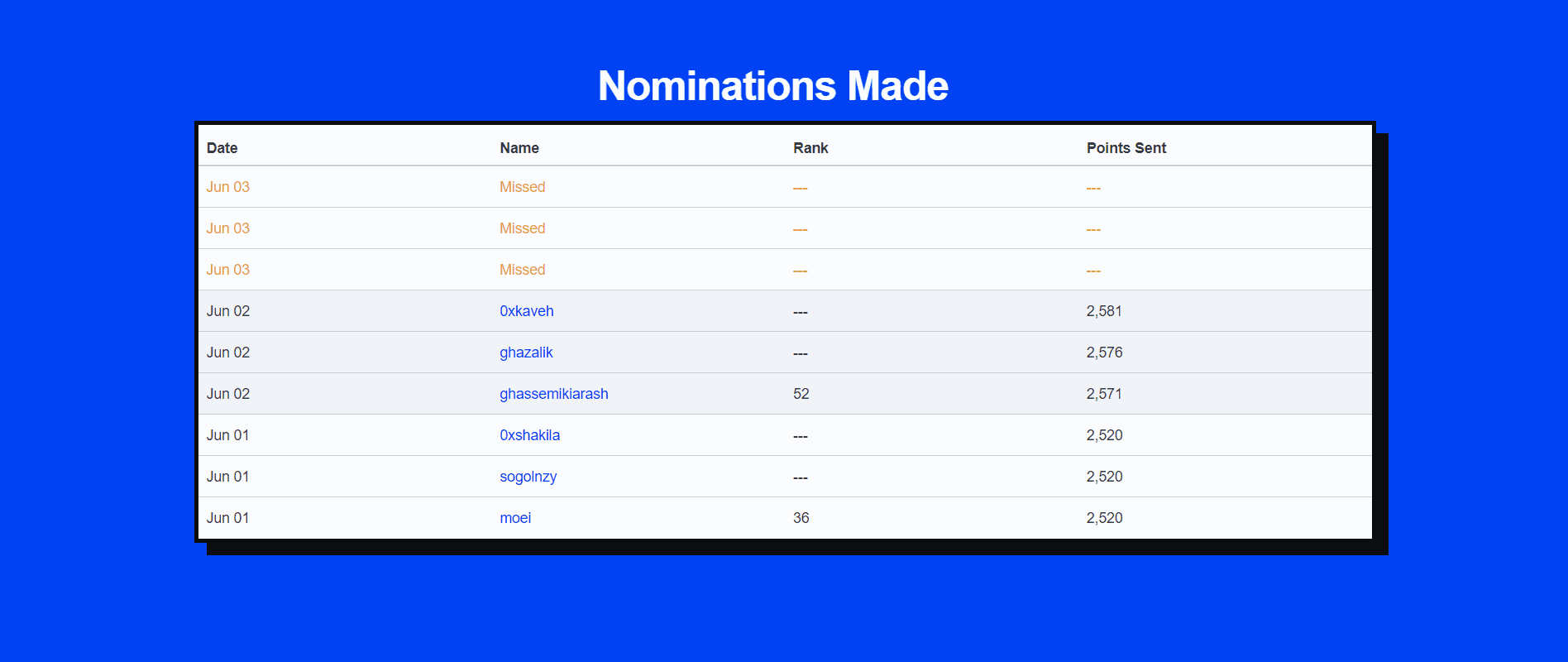This screenshot has width=1568, height=662.
Task: Open ghassemikiarash nominee link
Action: point(553,394)
